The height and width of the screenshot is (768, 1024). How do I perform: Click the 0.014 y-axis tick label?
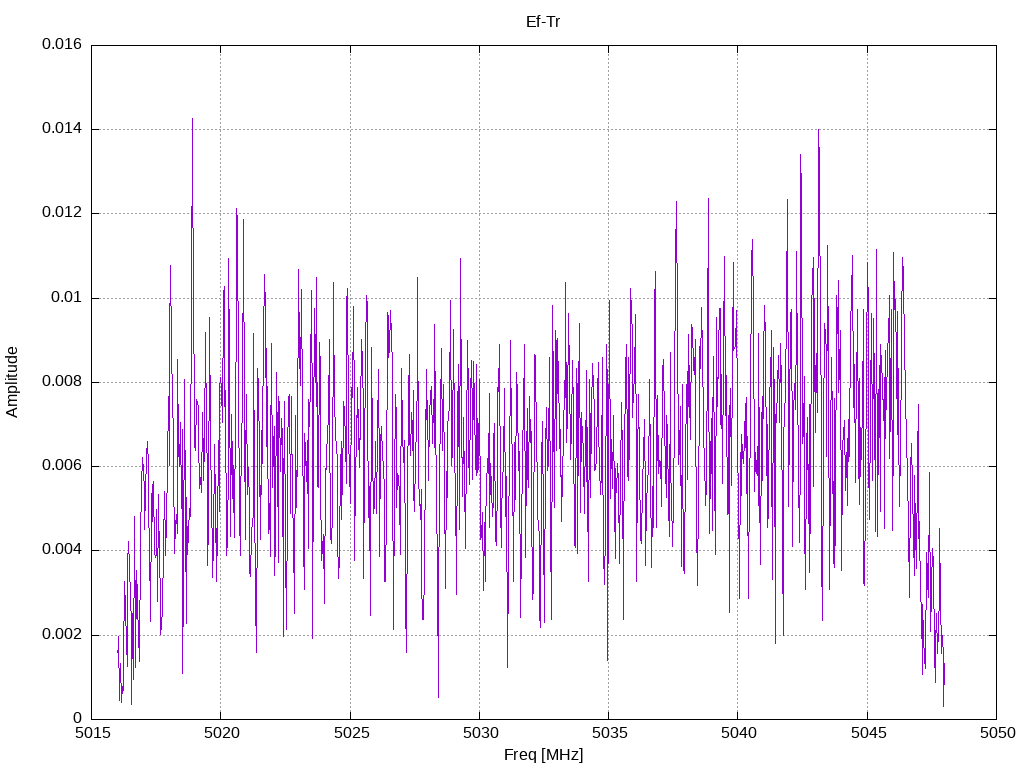pyautogui.click(x=62, y=129)
